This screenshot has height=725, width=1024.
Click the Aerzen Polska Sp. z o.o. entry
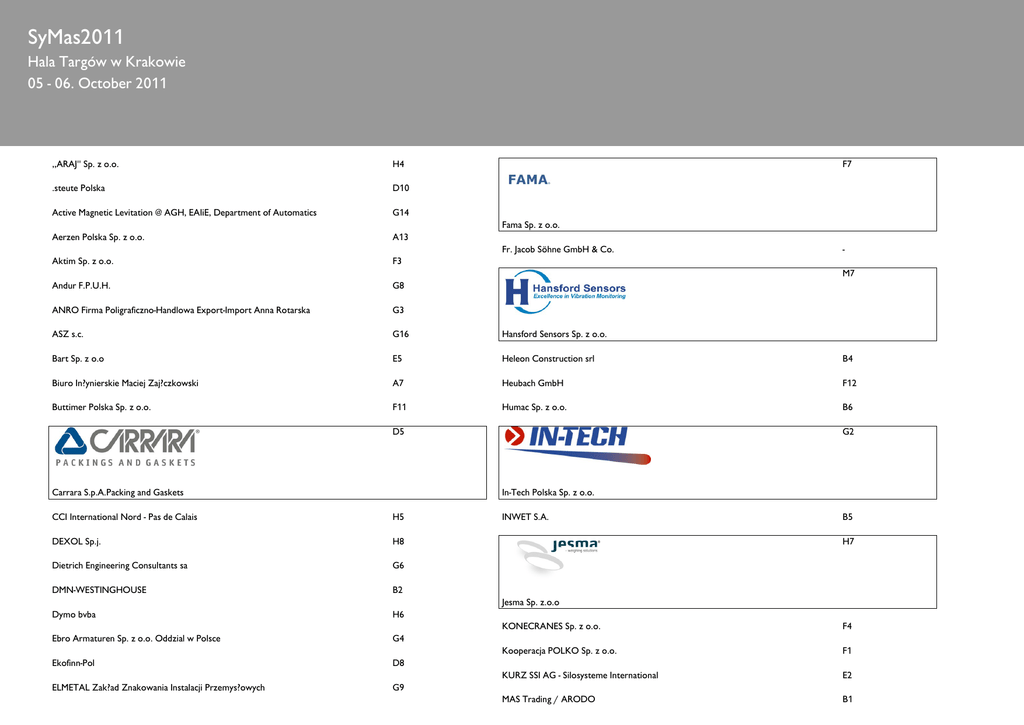pos(98,237)
